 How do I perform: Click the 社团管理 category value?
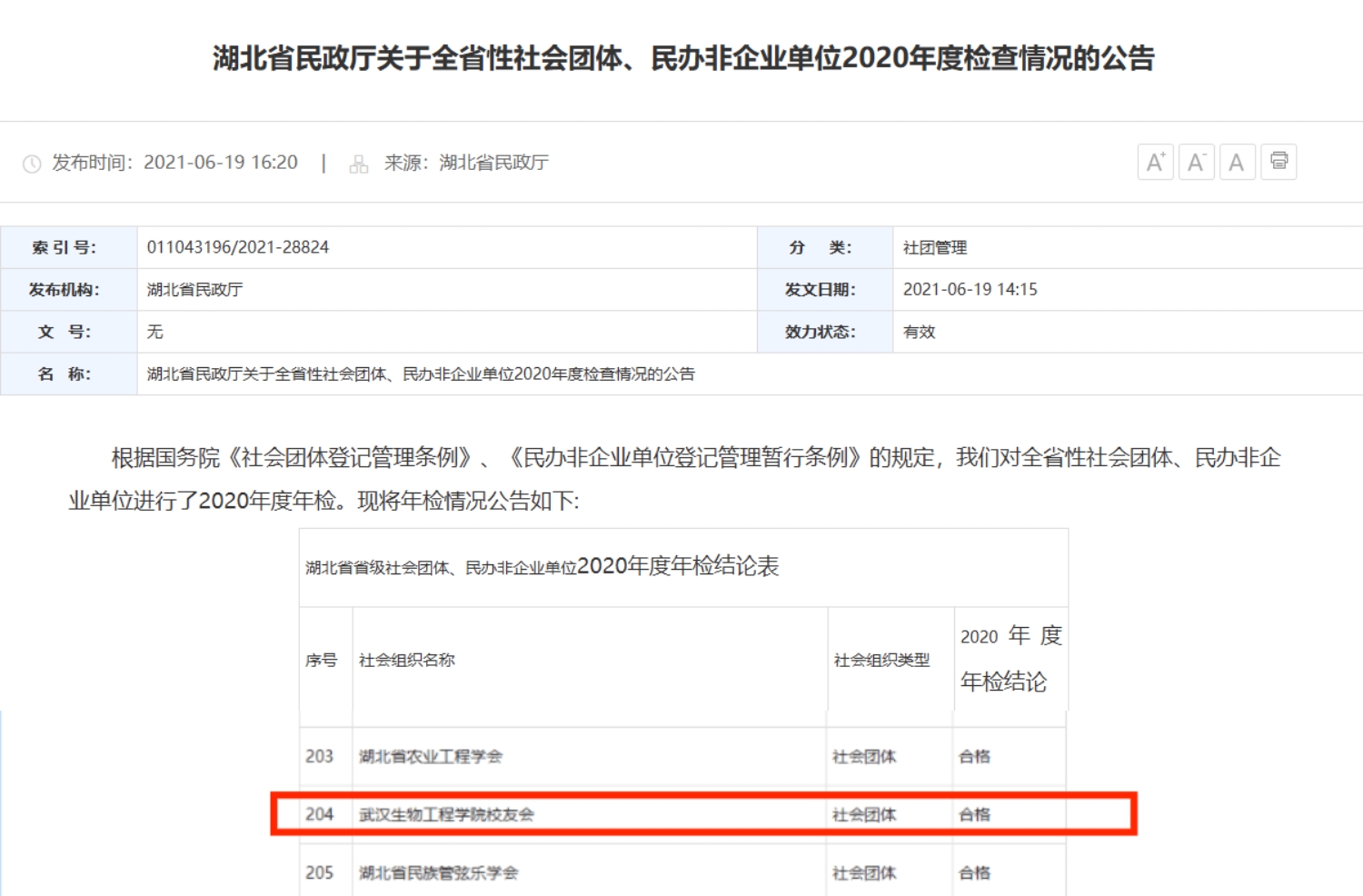pyautogui.click(x=935, y=247)
